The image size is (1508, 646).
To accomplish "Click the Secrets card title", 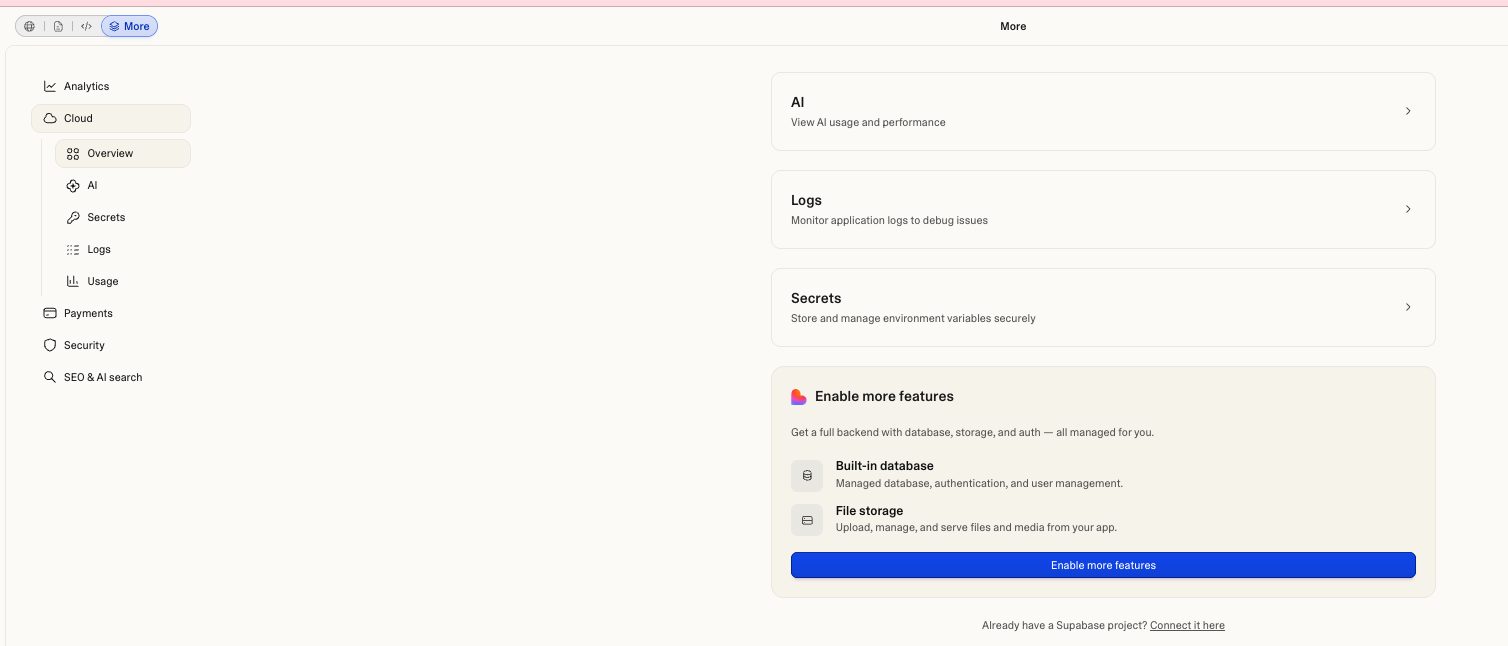I will tap(816, 299).
